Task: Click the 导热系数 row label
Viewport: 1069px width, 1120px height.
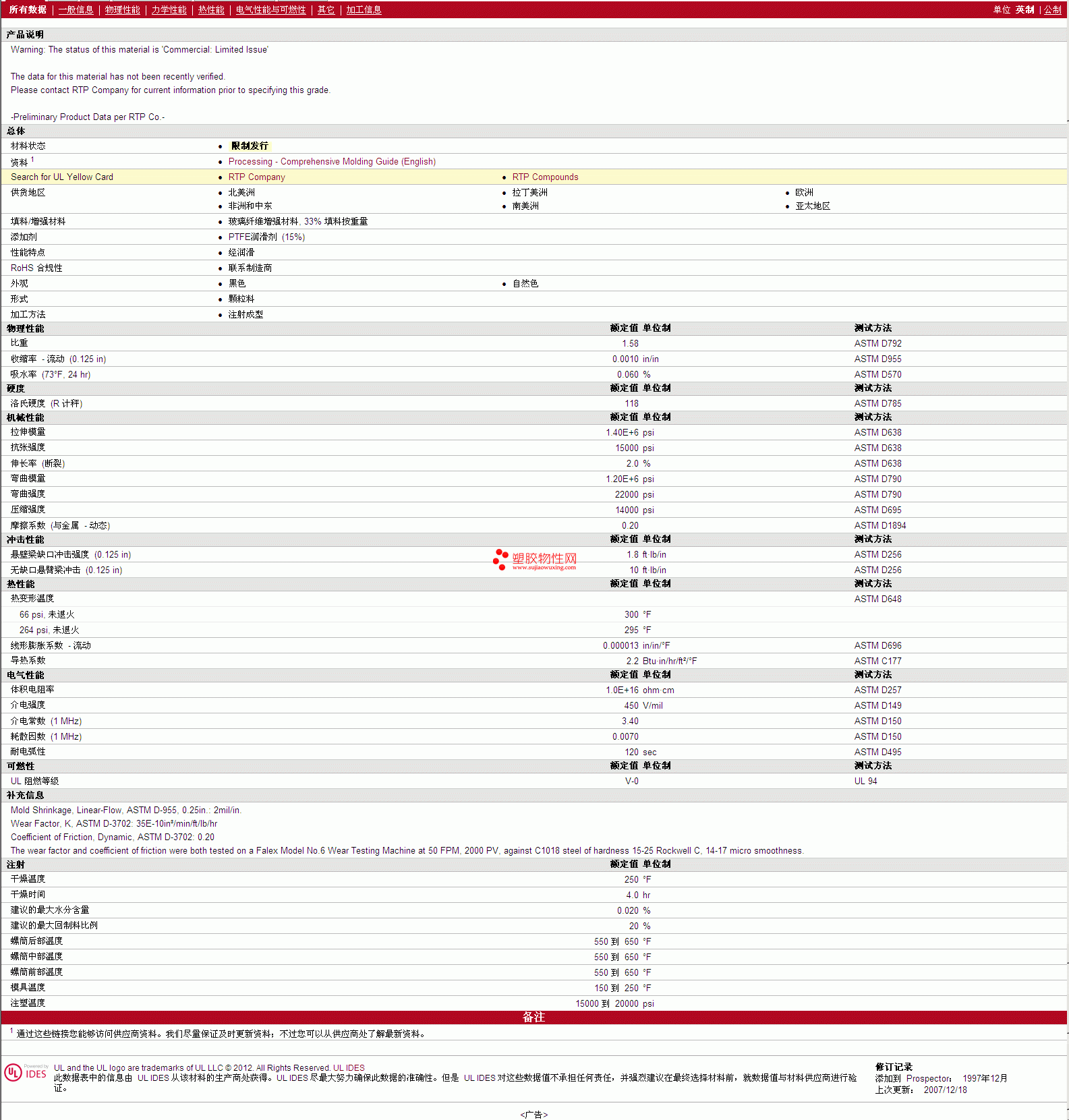Action: [x=28, y=660]
